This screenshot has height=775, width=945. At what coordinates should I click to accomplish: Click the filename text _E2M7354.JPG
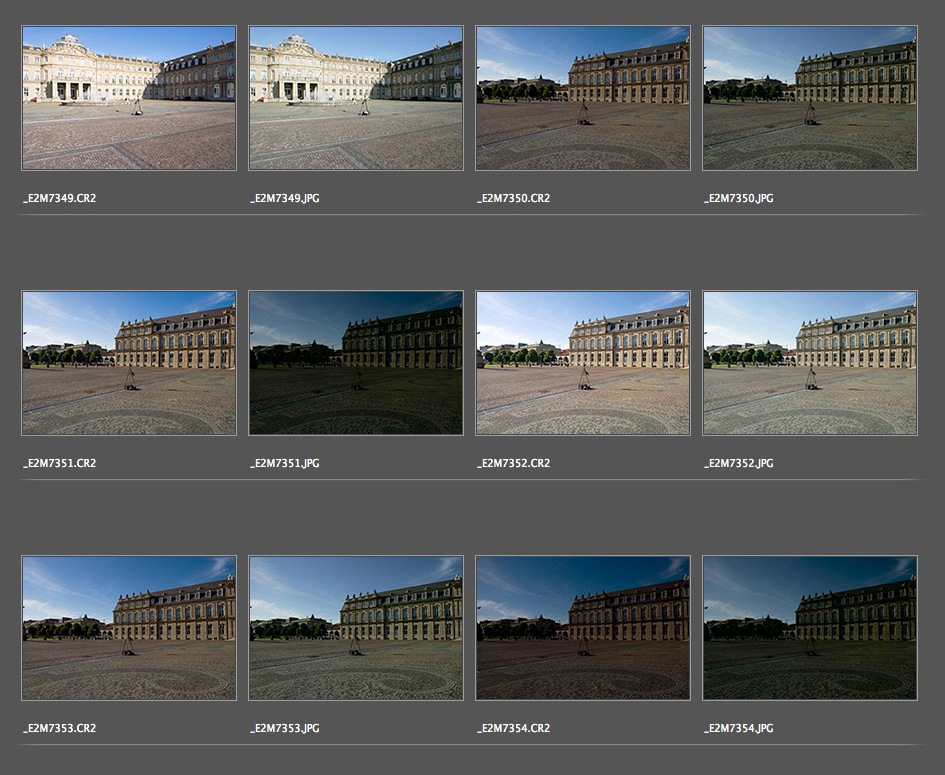pos(739,729)
